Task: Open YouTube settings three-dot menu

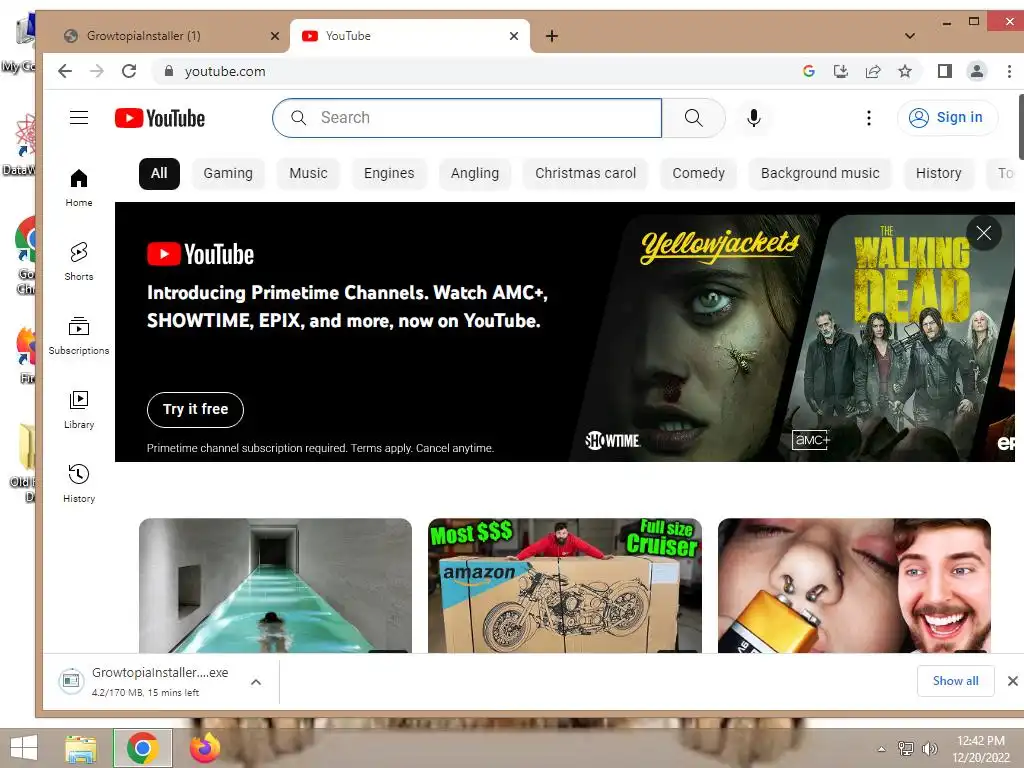Action: coord(869,118)
